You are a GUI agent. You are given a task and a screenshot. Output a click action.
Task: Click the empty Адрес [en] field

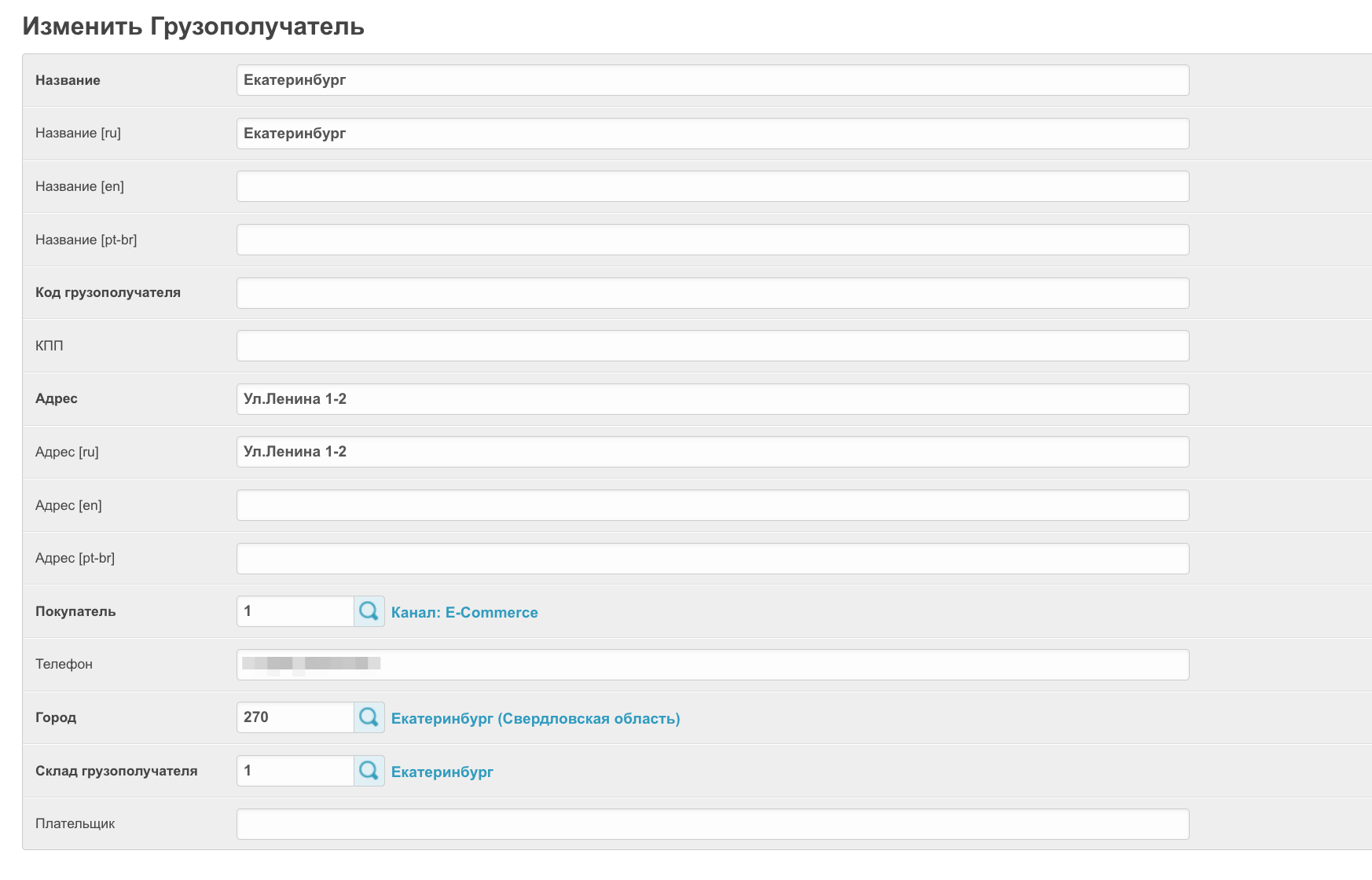pos(712,505)
